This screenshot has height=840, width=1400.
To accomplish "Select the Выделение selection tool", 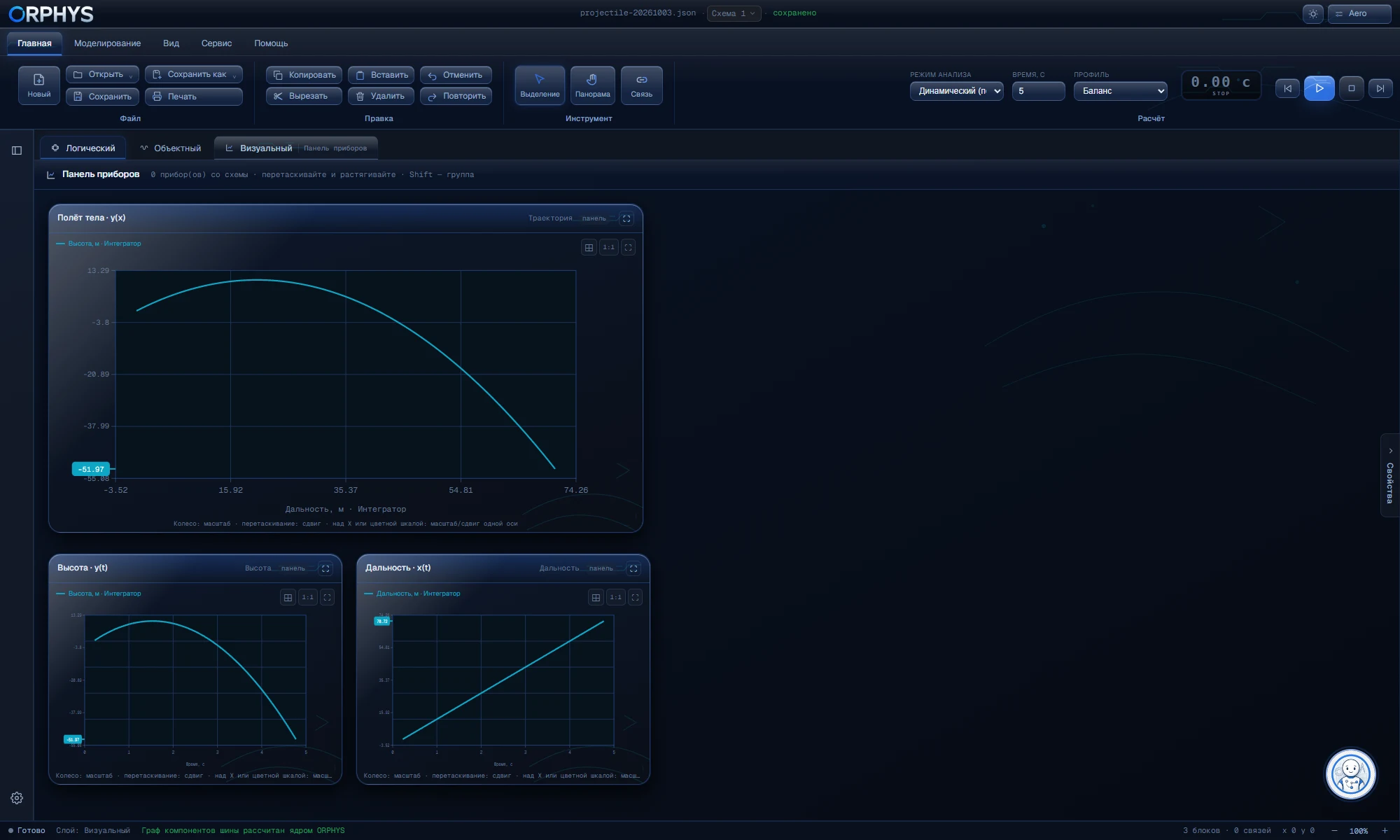I will pyautogui.click(x=540, y=85).
